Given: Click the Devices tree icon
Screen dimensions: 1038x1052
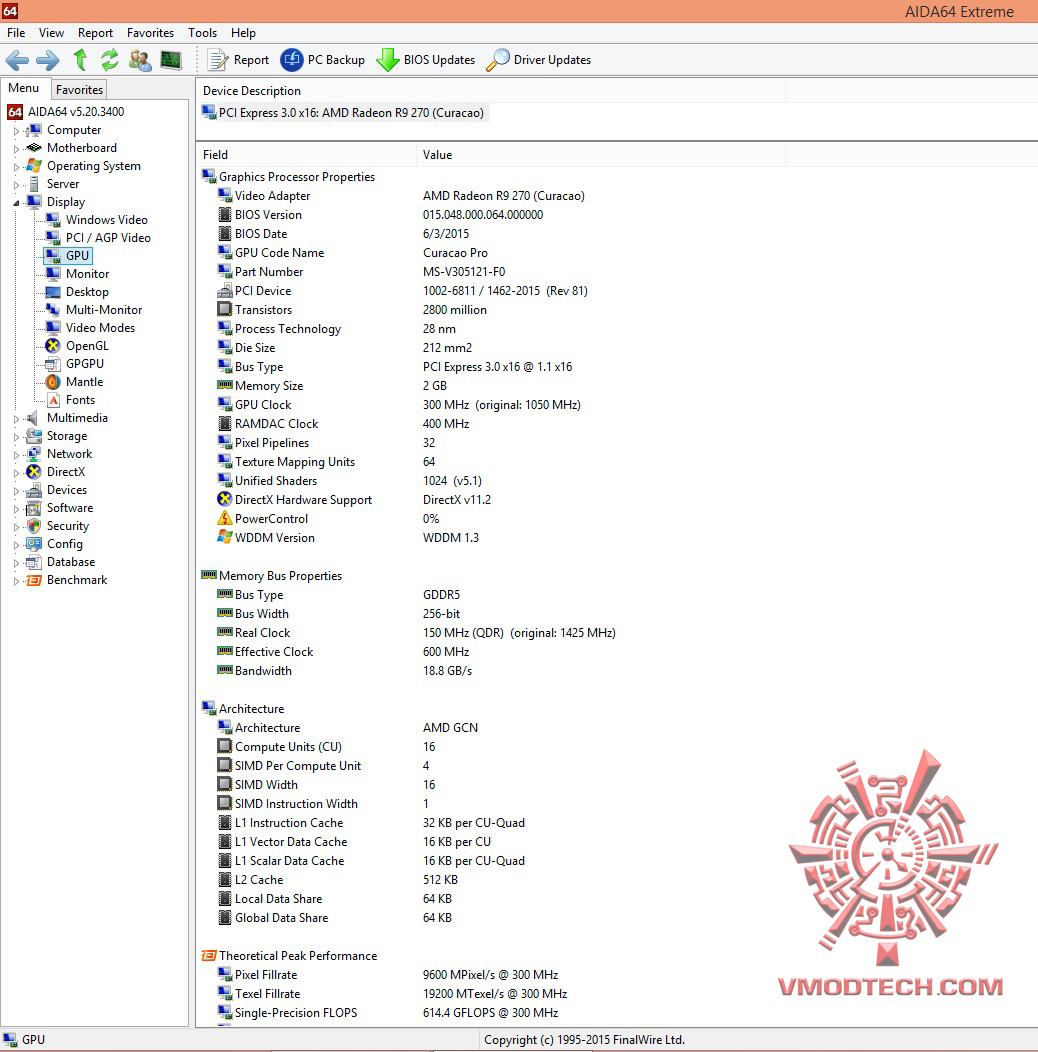Looking at the screenshot, I should (34, 490).
